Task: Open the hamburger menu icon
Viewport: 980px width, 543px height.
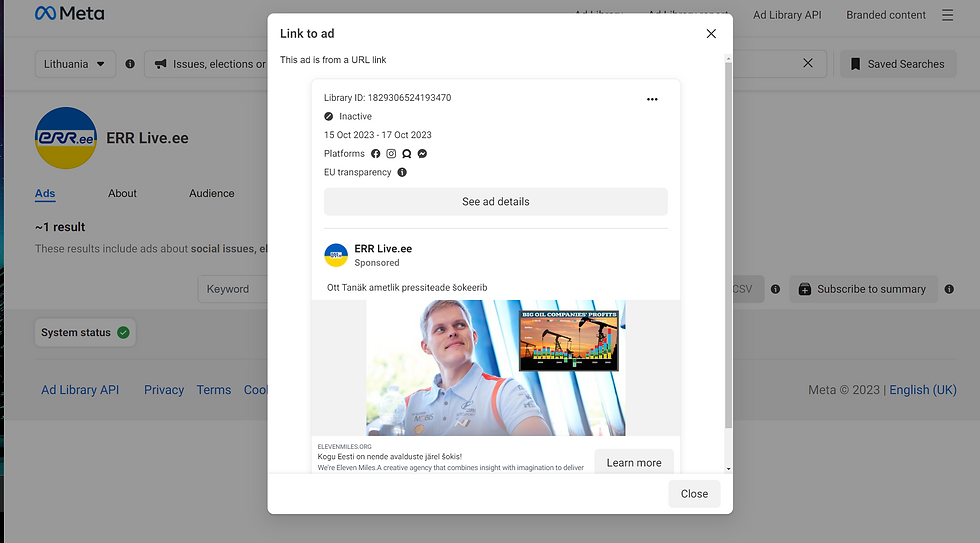Action: point(948,15)
